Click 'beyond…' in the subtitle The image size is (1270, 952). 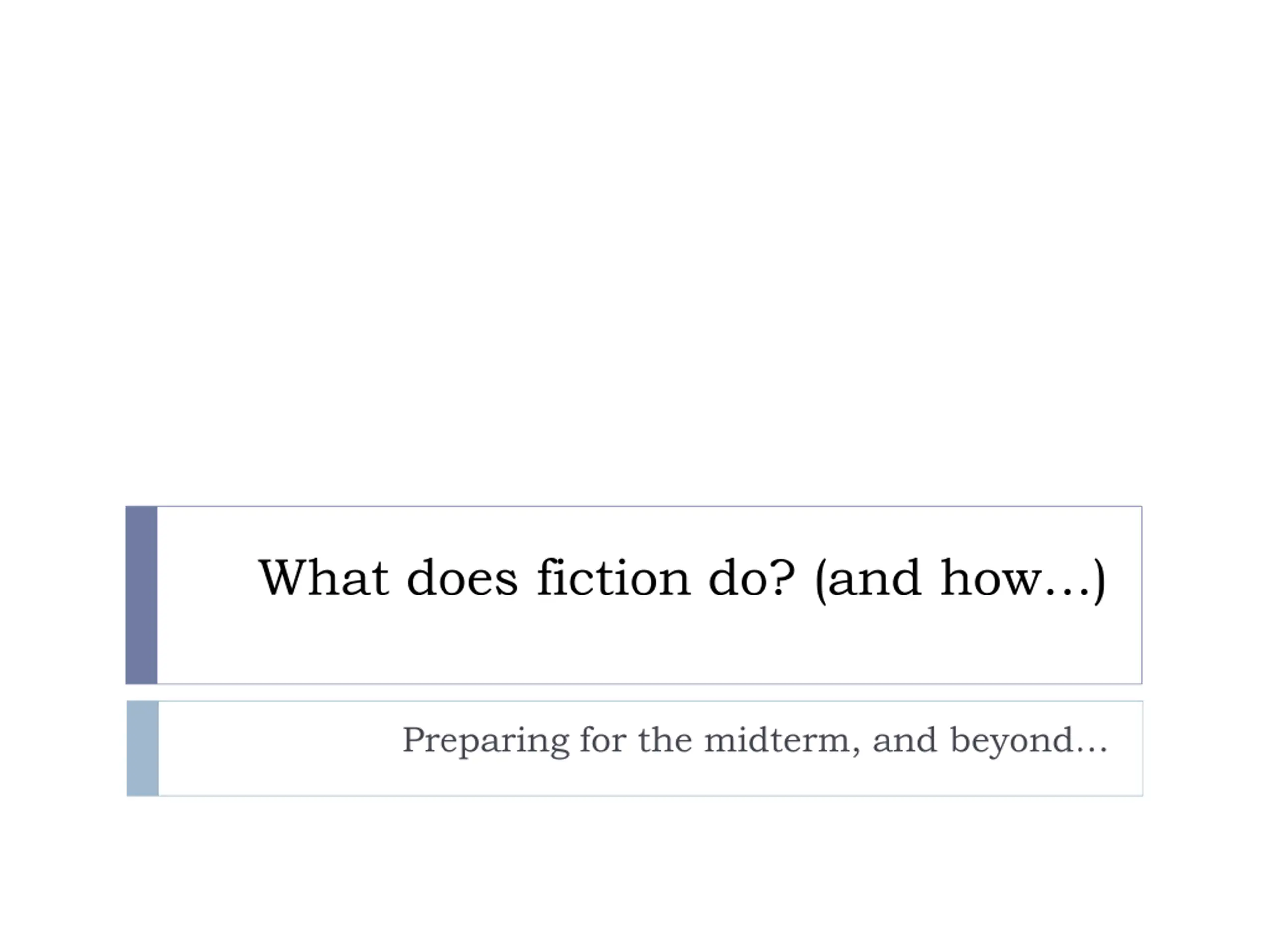[1029, 740]
